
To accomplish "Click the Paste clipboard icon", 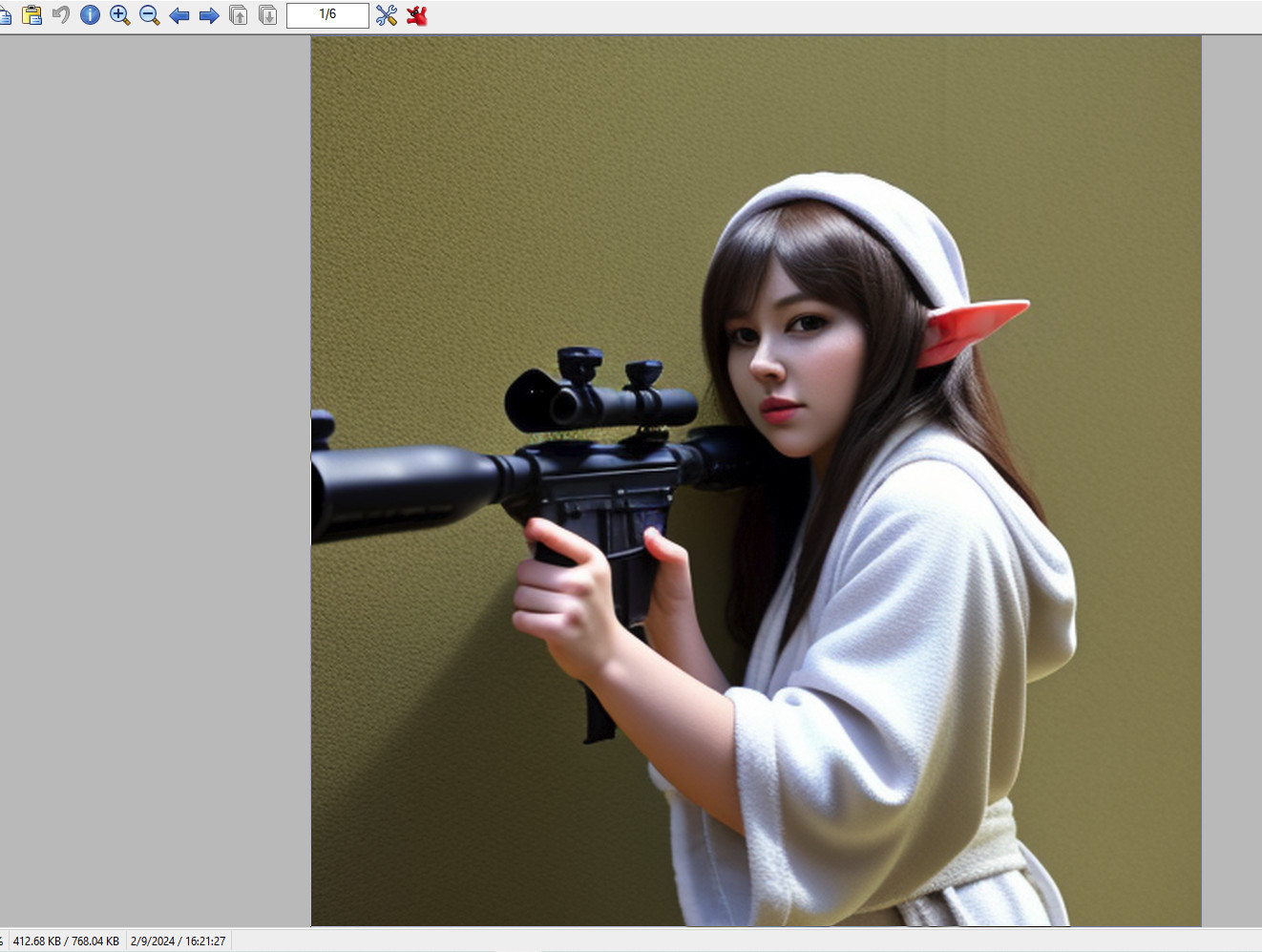I will click(x=32, y=15).
